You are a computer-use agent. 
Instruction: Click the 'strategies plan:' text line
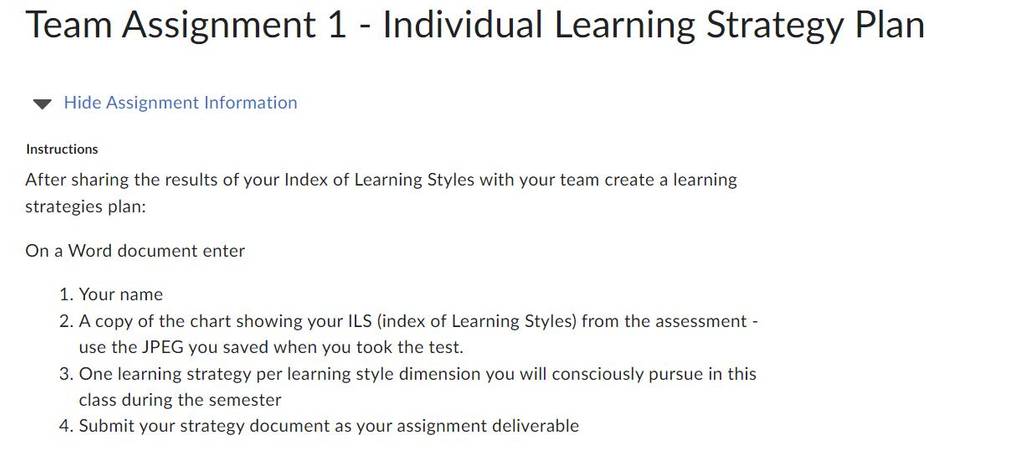[87, 208]
